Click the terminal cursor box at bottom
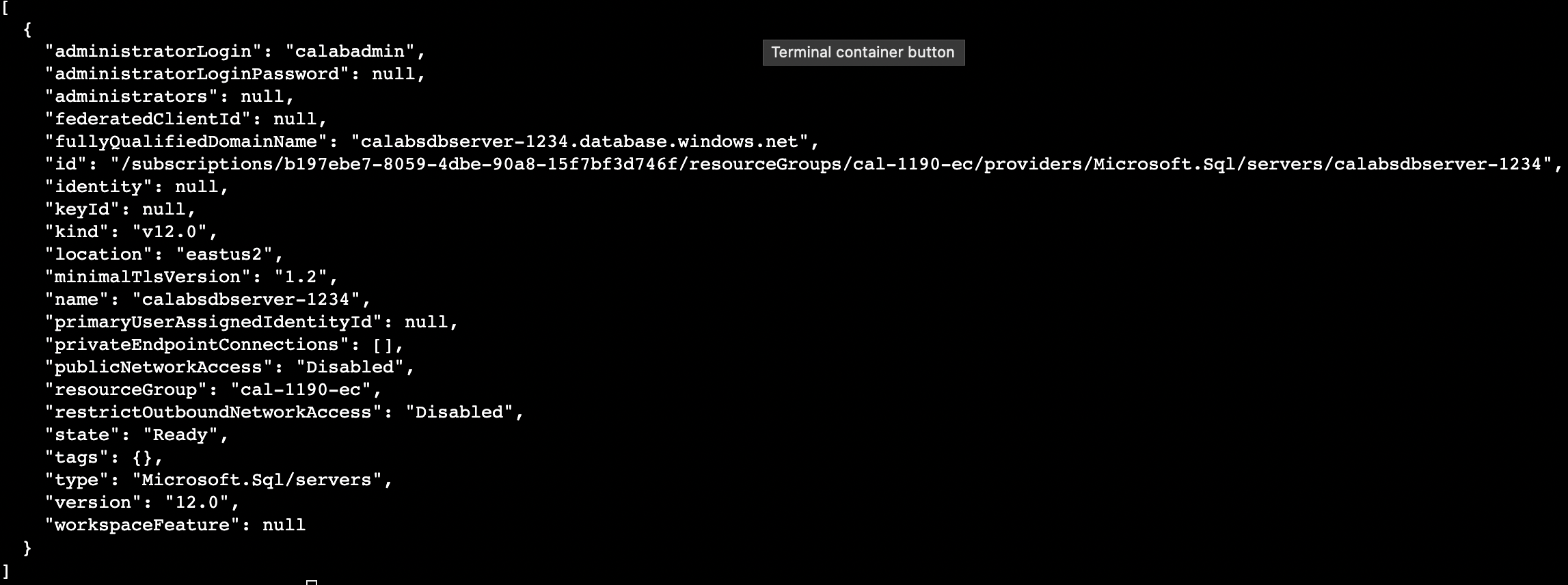Viewport: 1568px width, 585px height. (312, 582)
